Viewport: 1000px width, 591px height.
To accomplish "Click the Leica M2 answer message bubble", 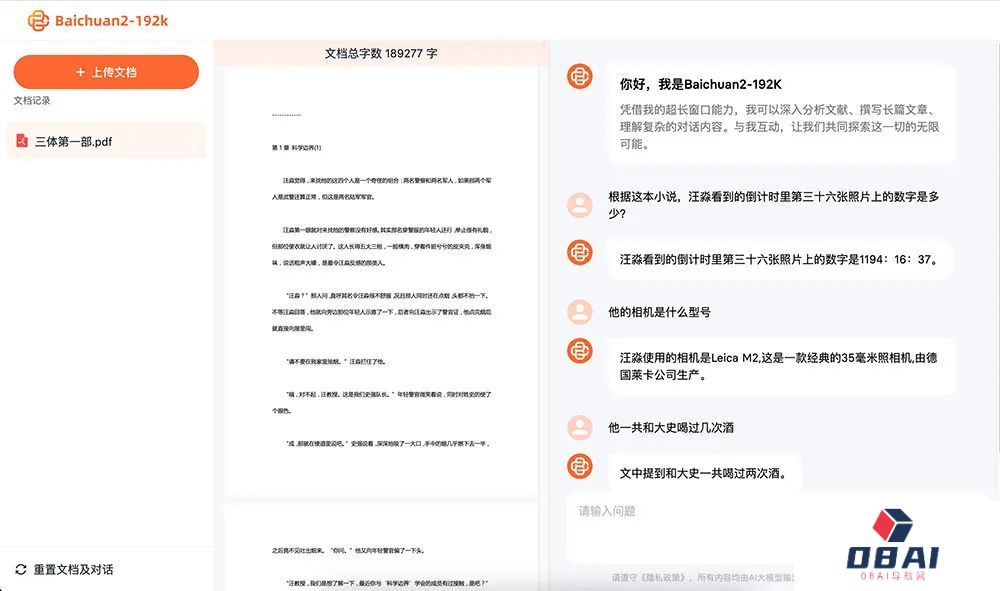I will (781, 366).
